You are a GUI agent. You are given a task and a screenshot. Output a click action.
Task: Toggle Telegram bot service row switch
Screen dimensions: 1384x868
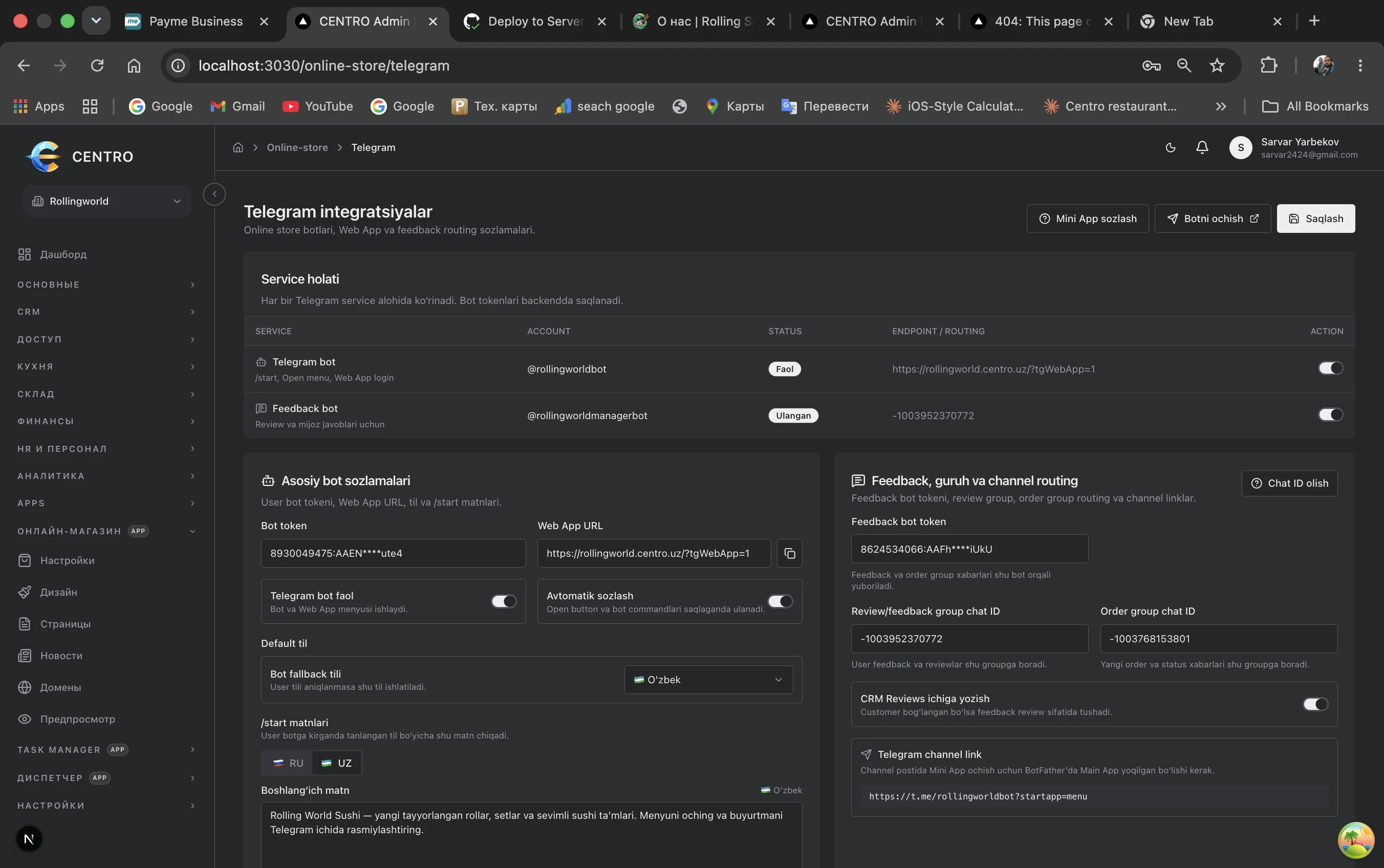[x=1331, y=368]
